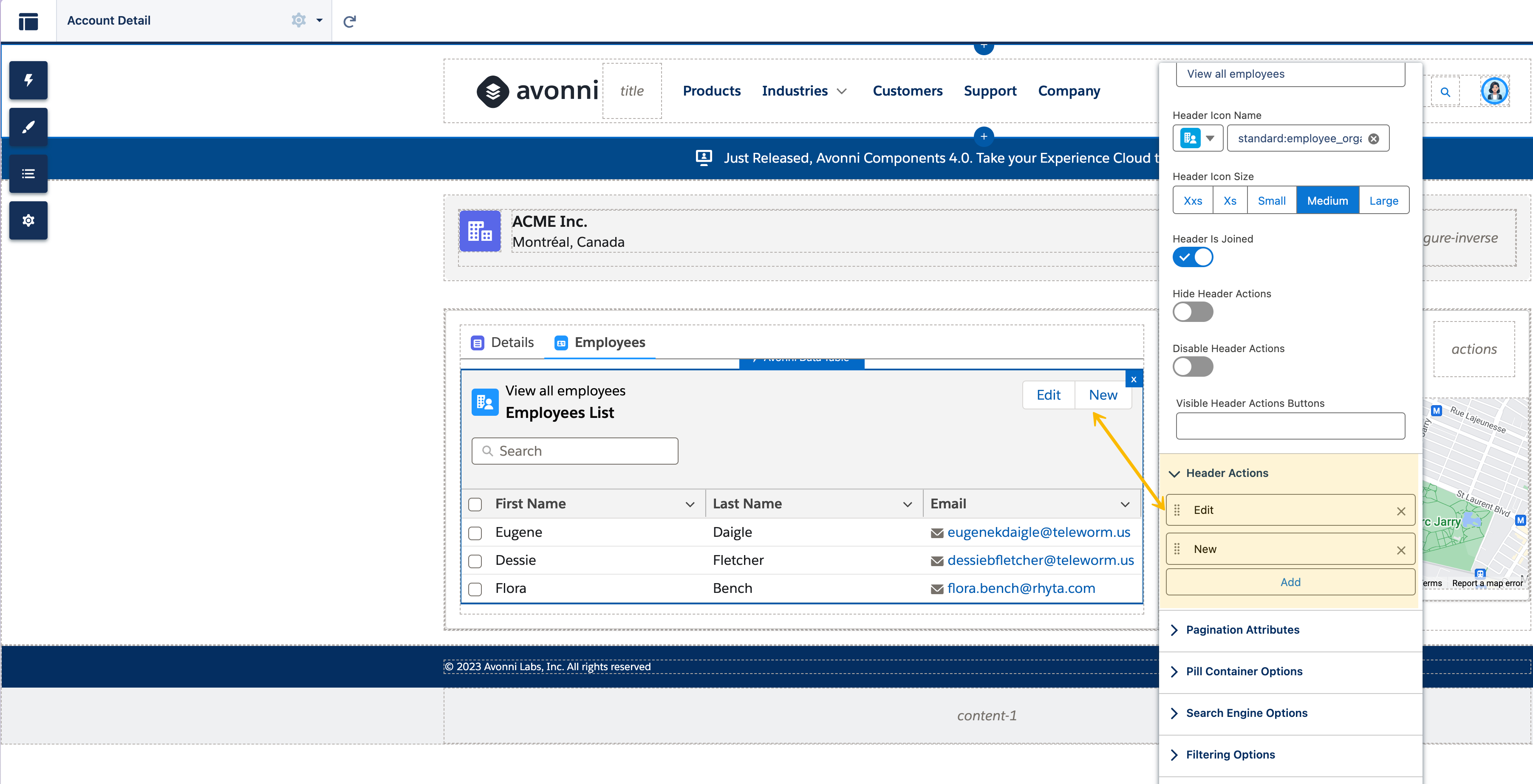Clear the standard:employee_organization icon name
Screen dimensions: 1533x784
[x=1374, y=138]
